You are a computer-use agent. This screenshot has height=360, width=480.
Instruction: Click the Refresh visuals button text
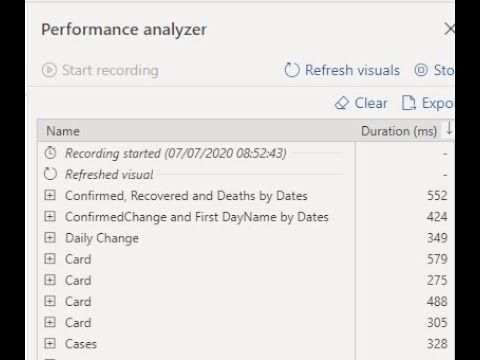(352, 70)
